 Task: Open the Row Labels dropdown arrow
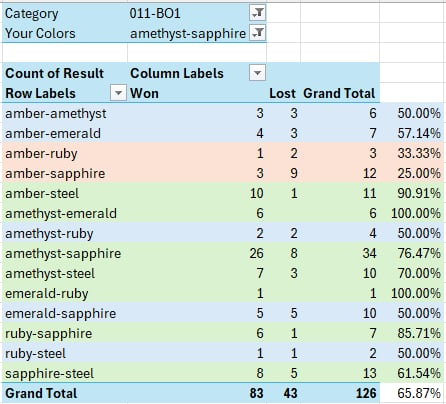point(118,93)
